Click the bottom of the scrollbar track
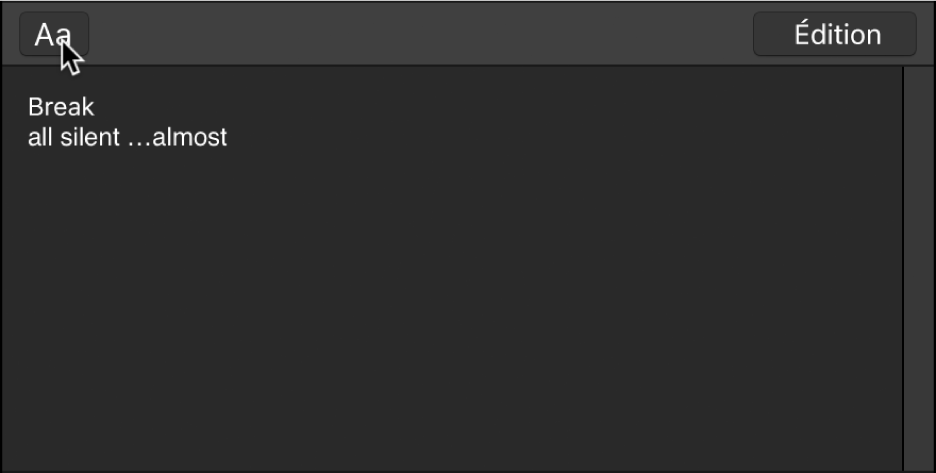 (918, 461)
